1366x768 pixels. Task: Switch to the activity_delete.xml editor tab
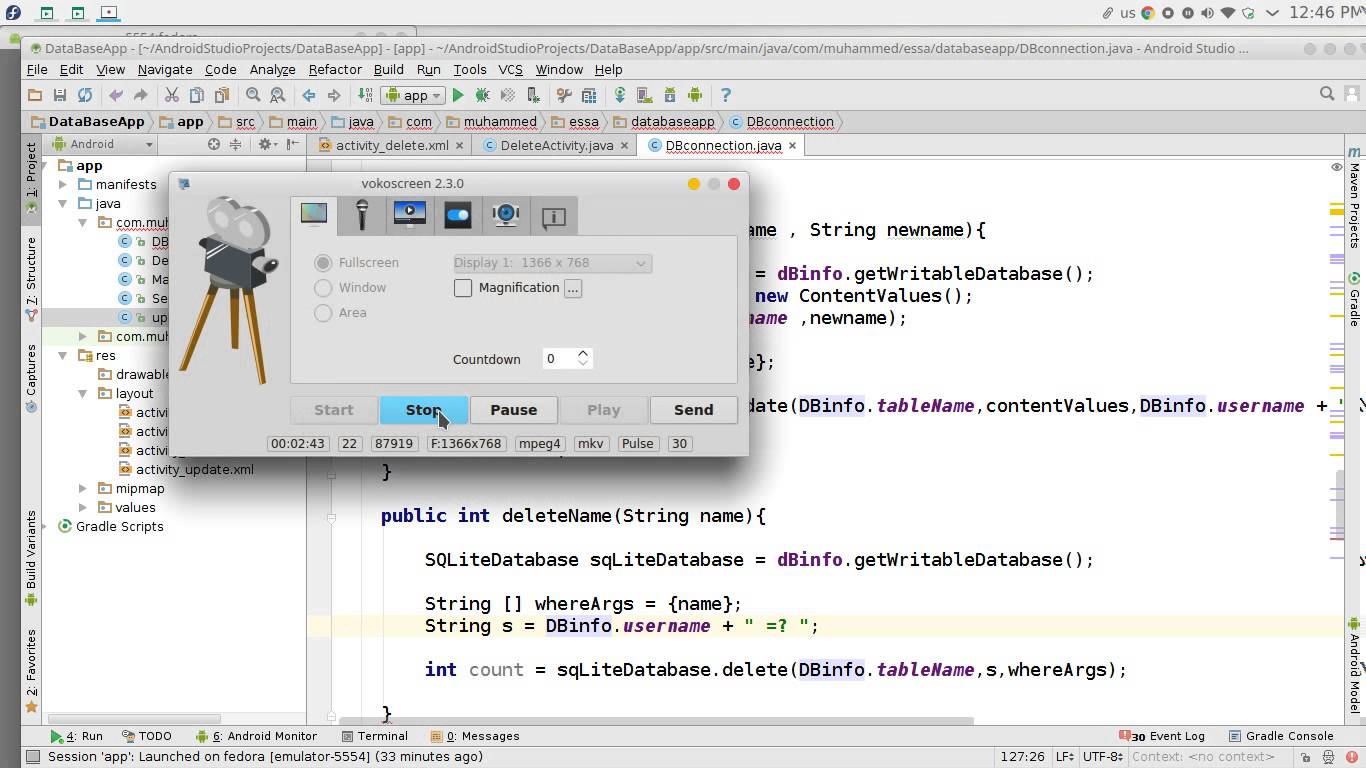392,145
